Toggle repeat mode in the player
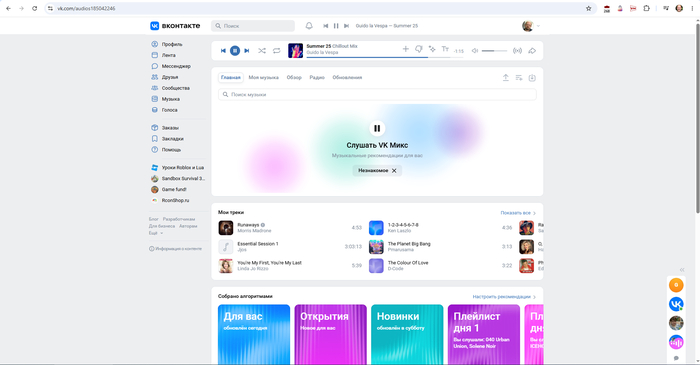The width and height of the screenshot is (700, 365). pos(277,51)
